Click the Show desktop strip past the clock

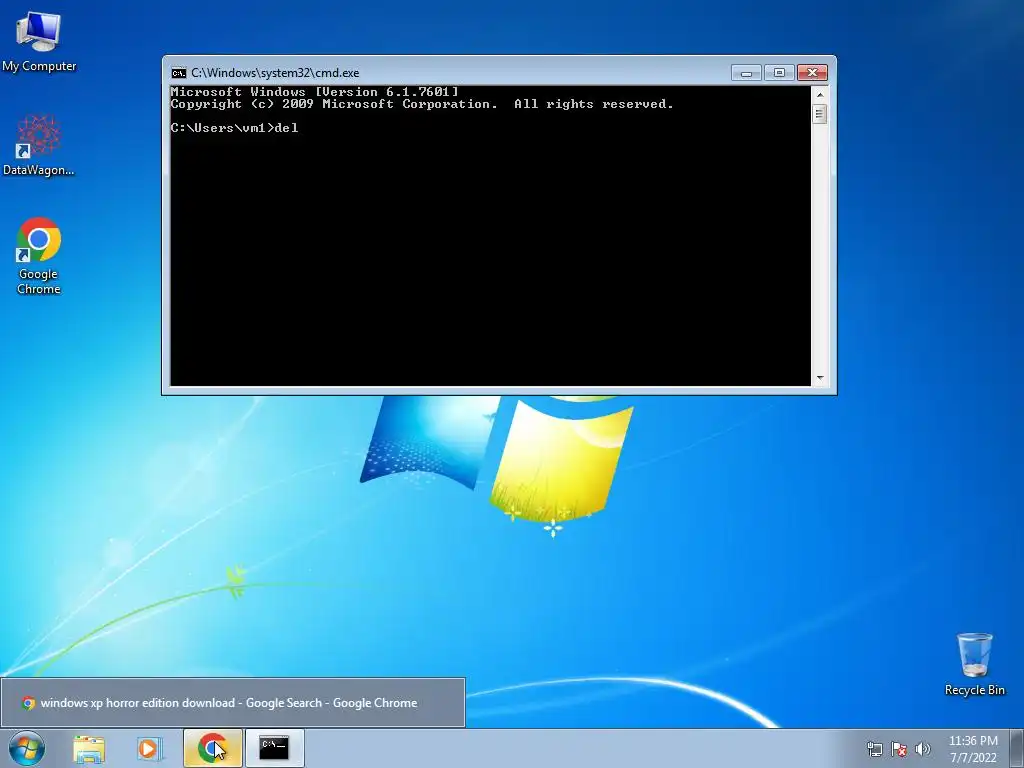[x=1019, y=749]
